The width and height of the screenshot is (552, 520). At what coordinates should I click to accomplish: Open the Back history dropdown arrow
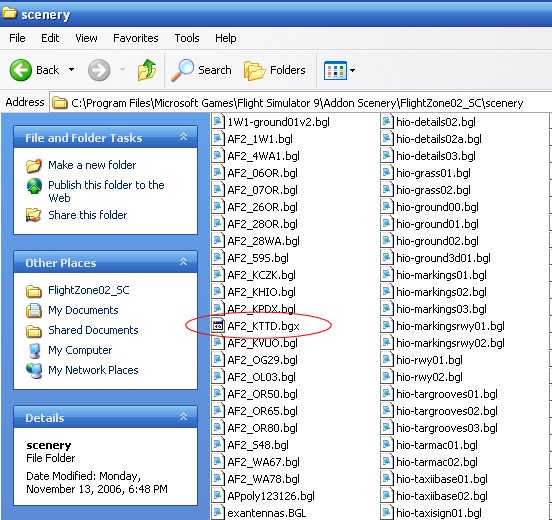pyautogui.click(x=71, y=70)
